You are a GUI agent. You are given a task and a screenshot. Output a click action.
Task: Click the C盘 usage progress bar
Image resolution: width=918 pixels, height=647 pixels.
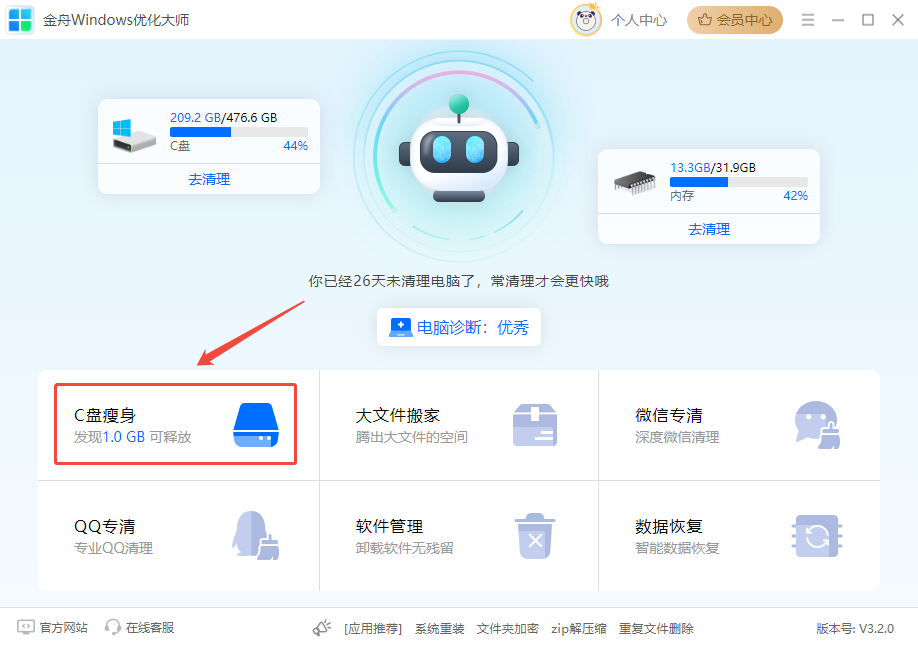239,132
